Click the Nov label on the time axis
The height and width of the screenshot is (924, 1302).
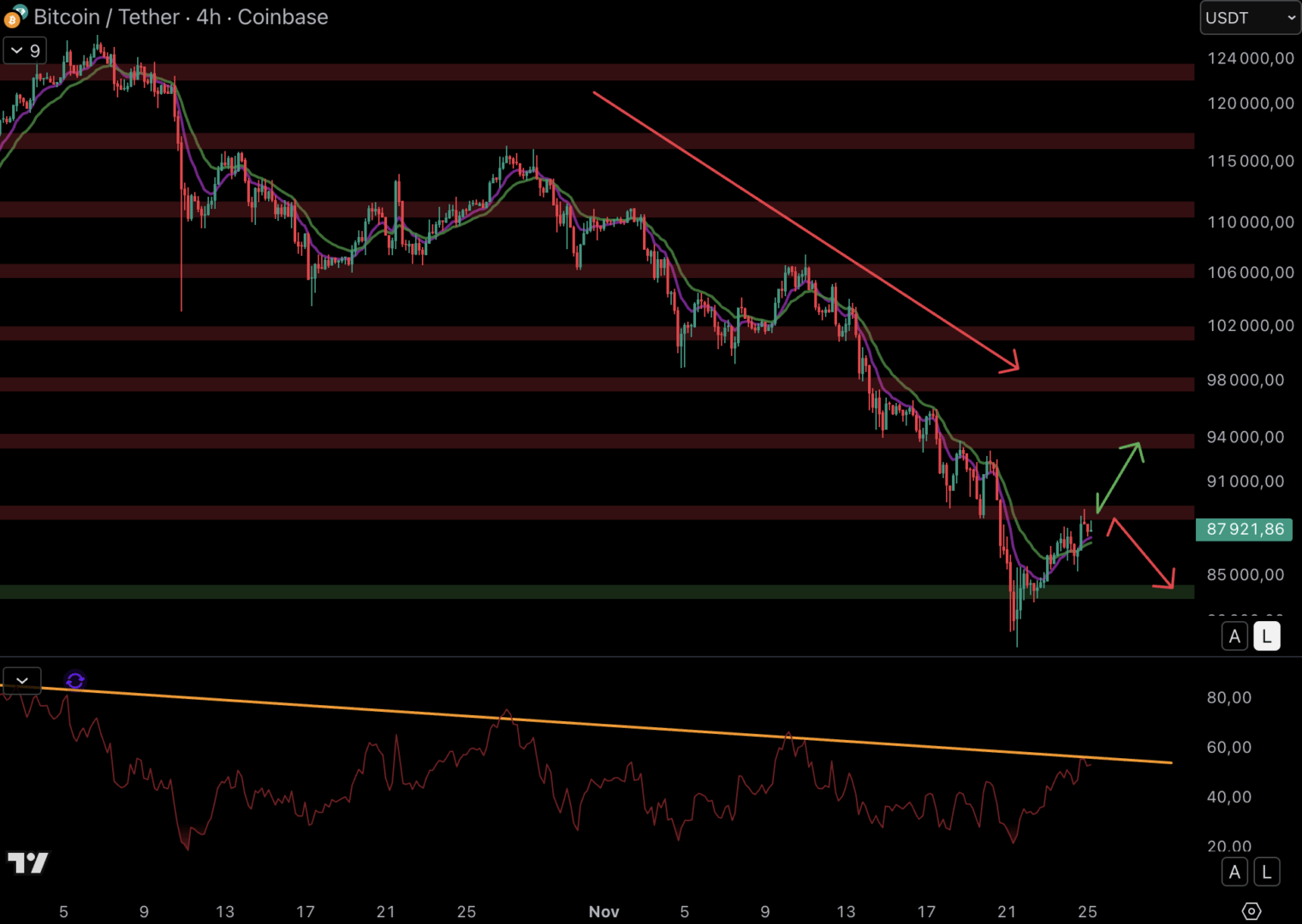coord(603,912)
